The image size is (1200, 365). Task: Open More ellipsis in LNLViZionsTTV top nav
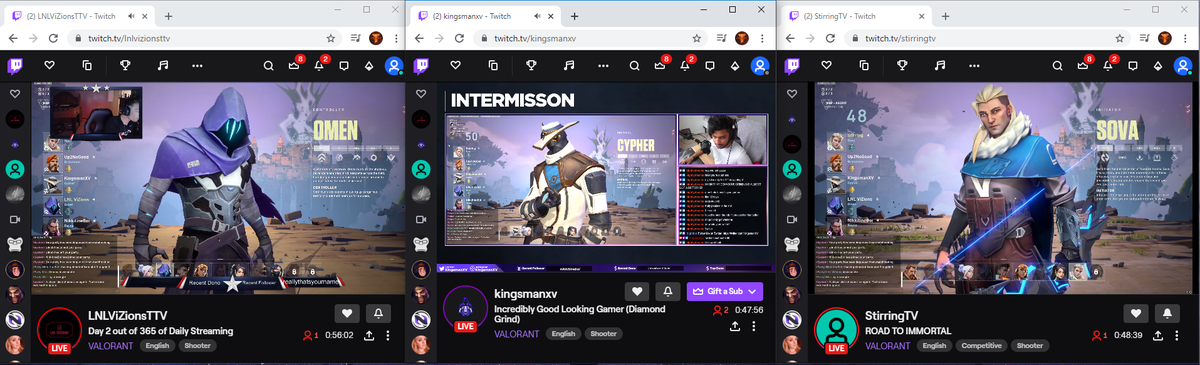click(198, 66)
